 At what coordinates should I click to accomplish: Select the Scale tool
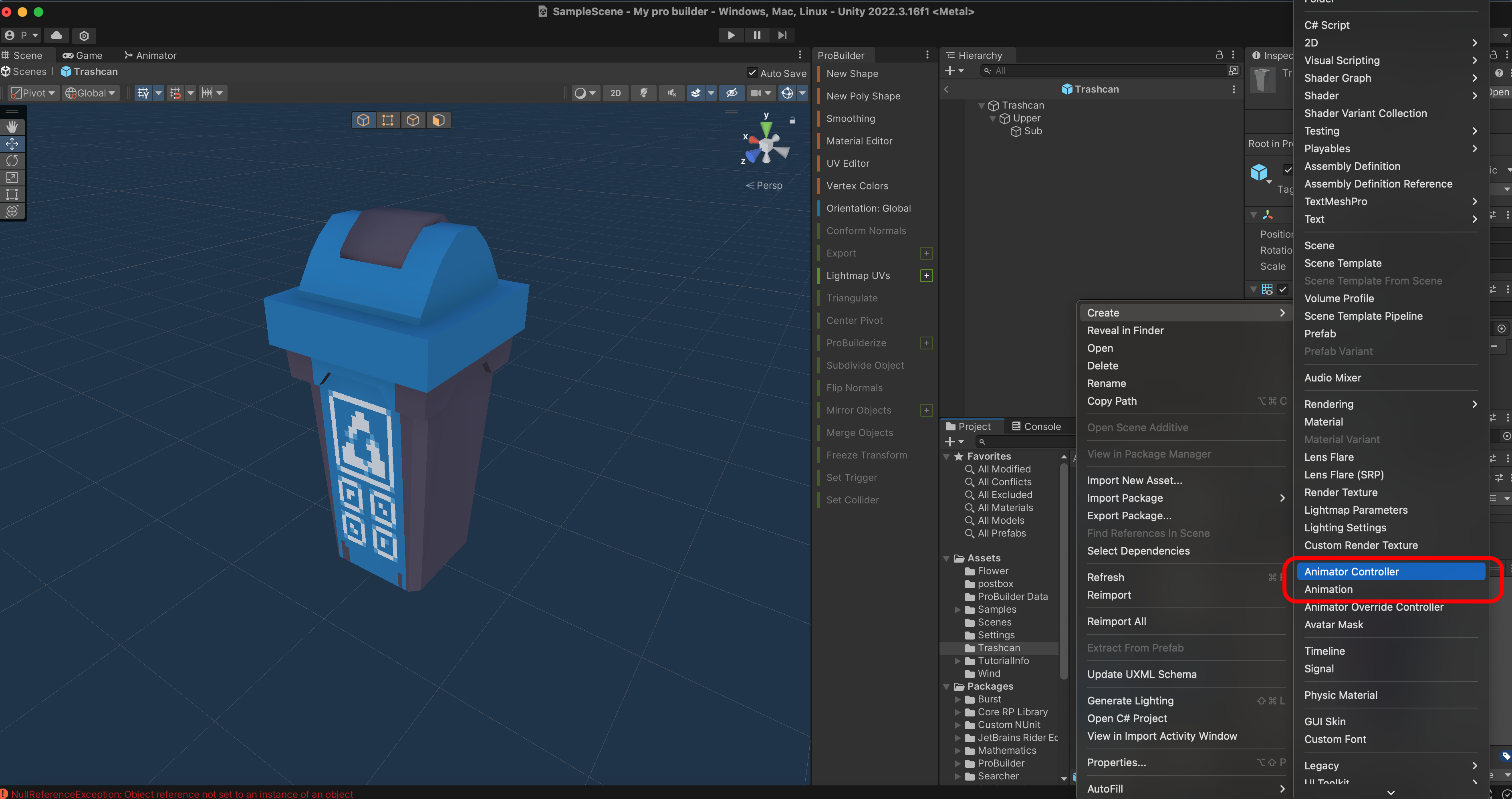pyautogui.click(x=12, y=177)
